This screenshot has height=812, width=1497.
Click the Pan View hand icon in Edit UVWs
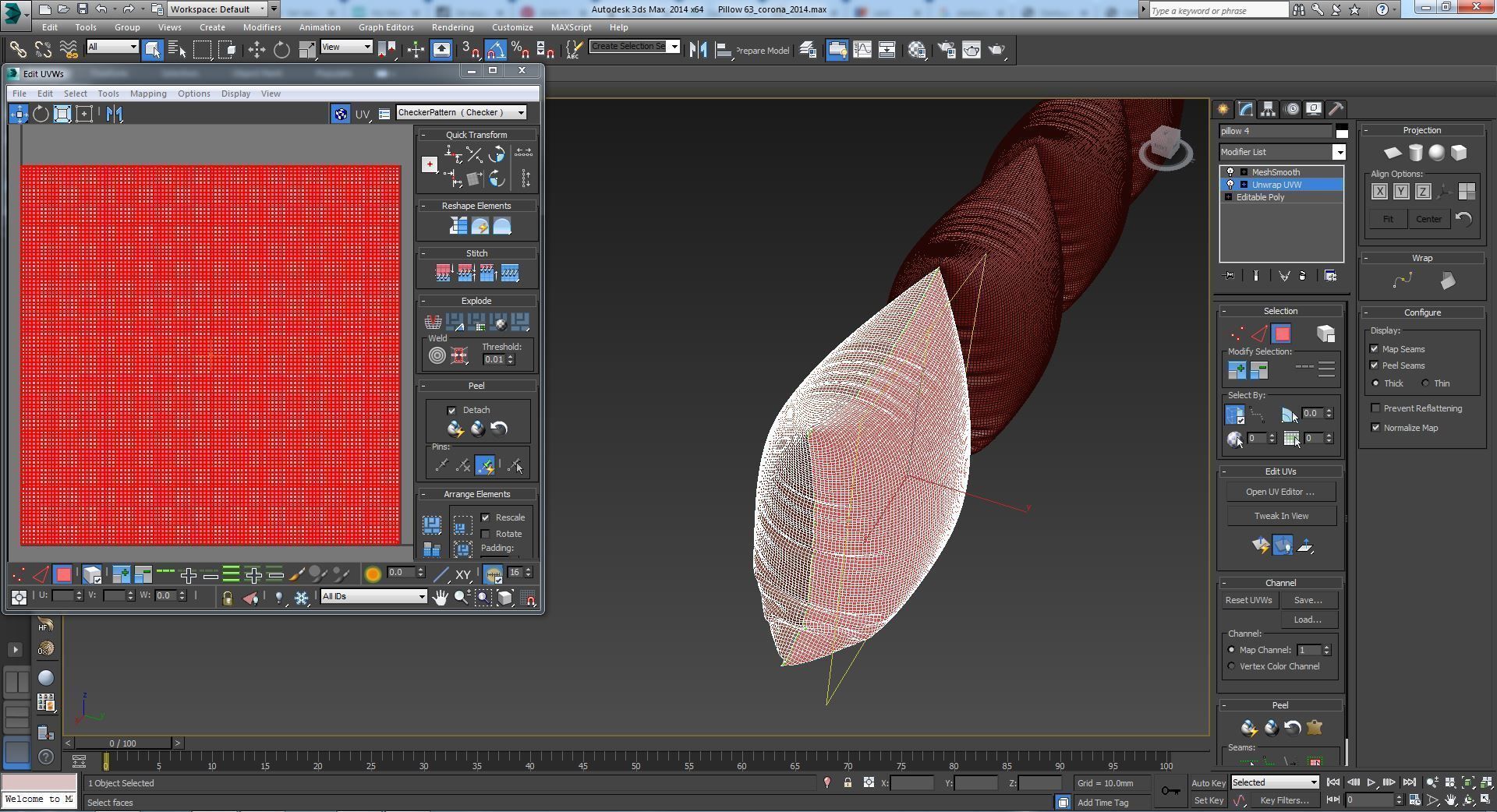tap(441, 598)
